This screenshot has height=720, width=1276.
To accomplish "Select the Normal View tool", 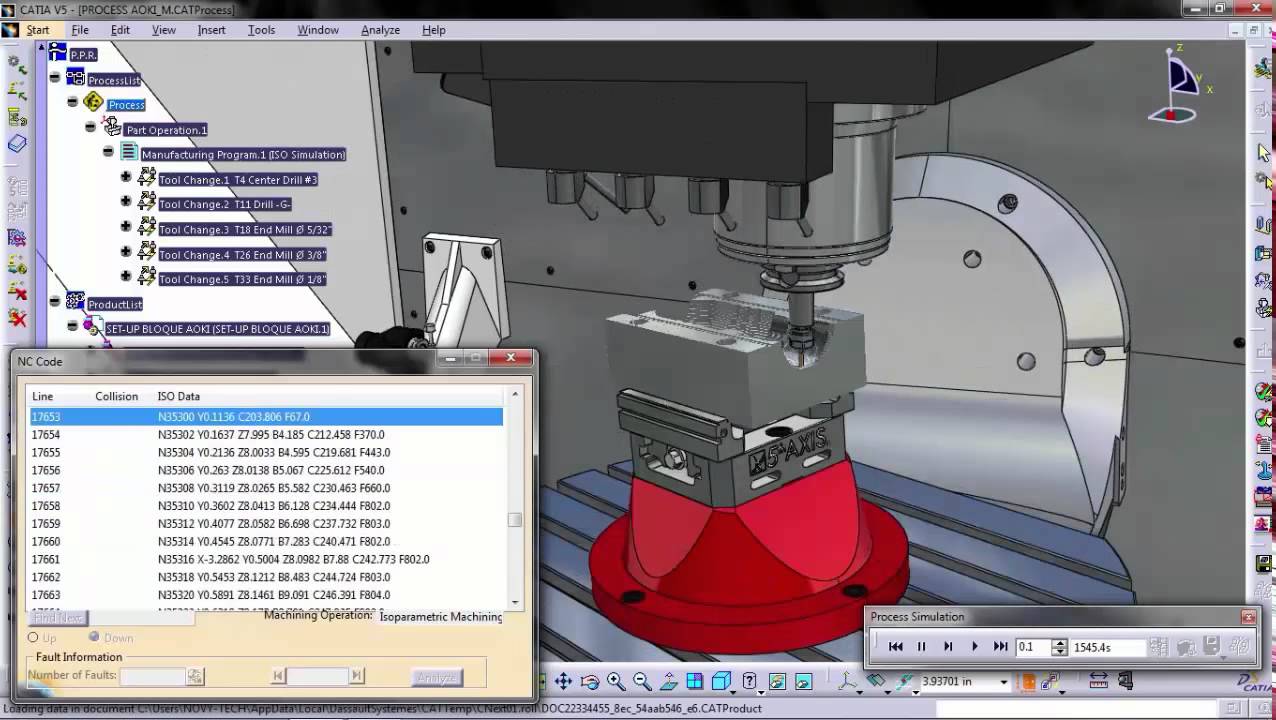I will click(668, 682).
